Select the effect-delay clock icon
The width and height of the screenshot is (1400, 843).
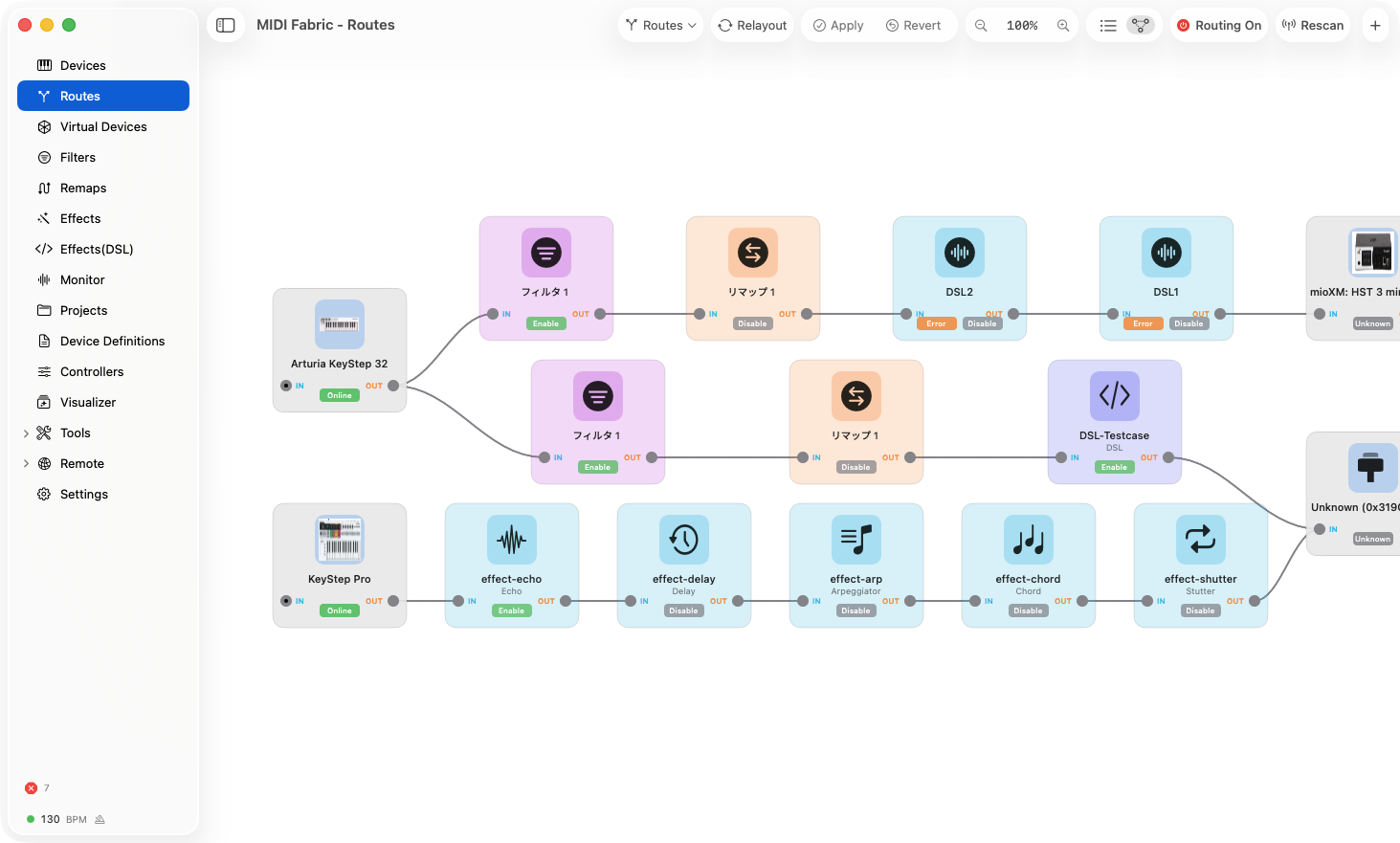click(684, 540)
